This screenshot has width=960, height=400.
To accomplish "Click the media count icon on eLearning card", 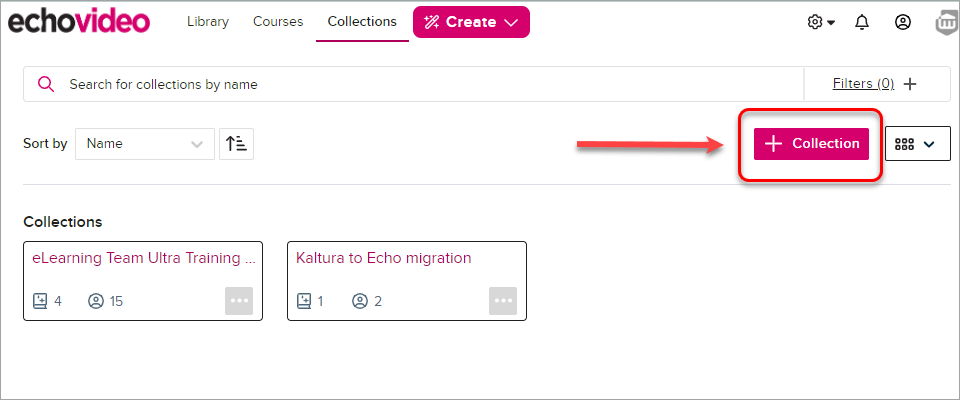I will click(x=39, y=301).
